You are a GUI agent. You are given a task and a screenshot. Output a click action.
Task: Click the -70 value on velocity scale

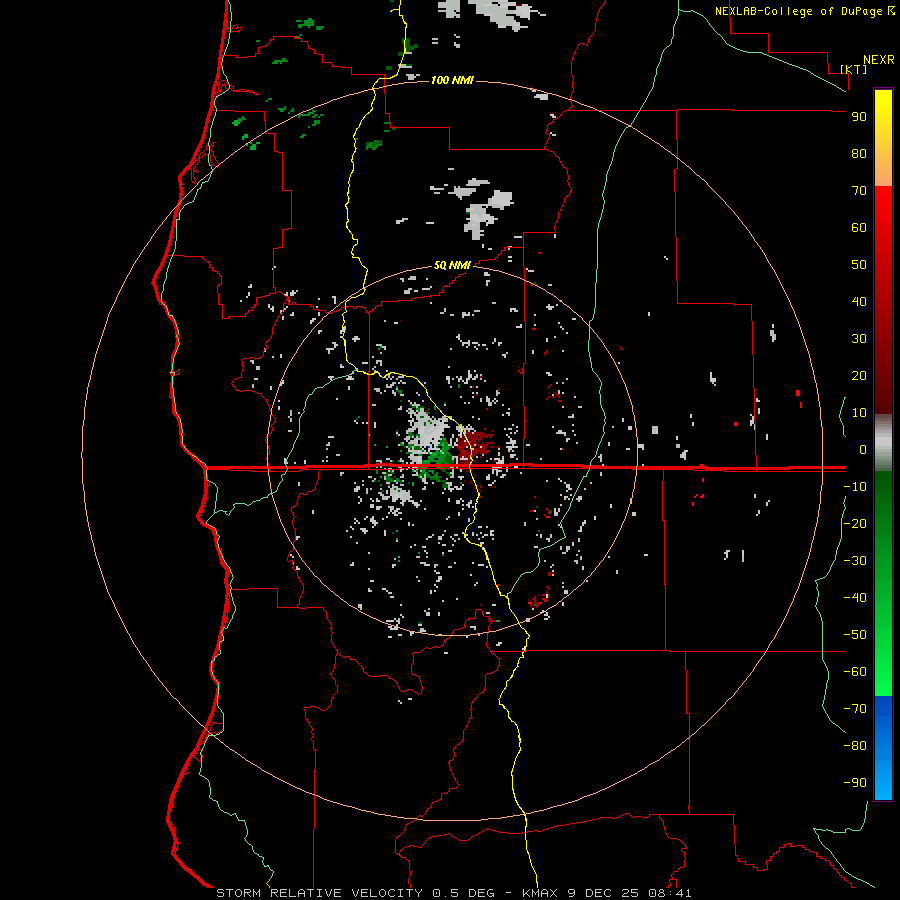click(x=855, y=709)
